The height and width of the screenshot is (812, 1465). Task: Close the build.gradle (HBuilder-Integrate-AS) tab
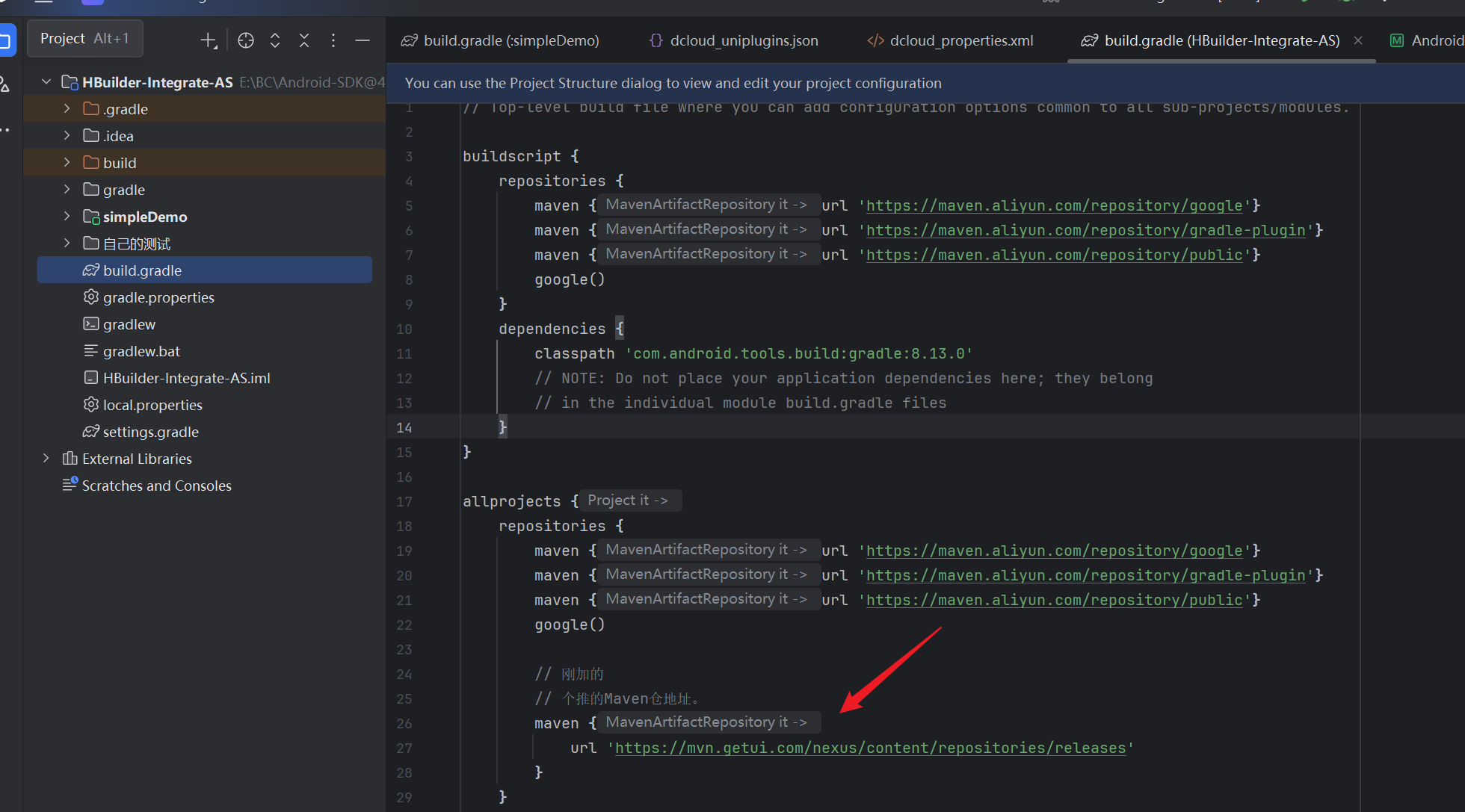[1358, 40]
